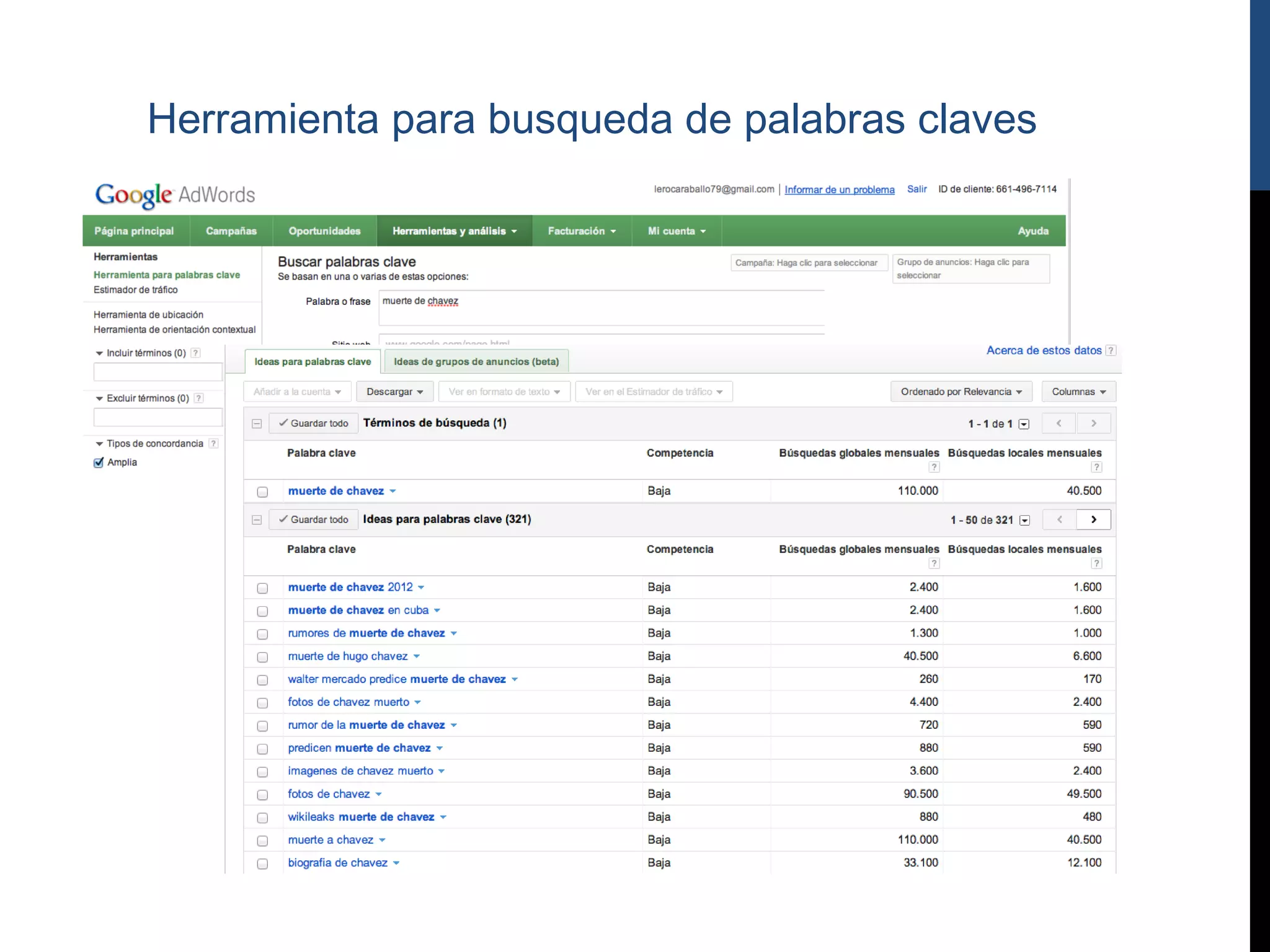Viewport: 1270px width, 952px height.
Task: Click the Excluir términos text field
Action: [158, 417]
